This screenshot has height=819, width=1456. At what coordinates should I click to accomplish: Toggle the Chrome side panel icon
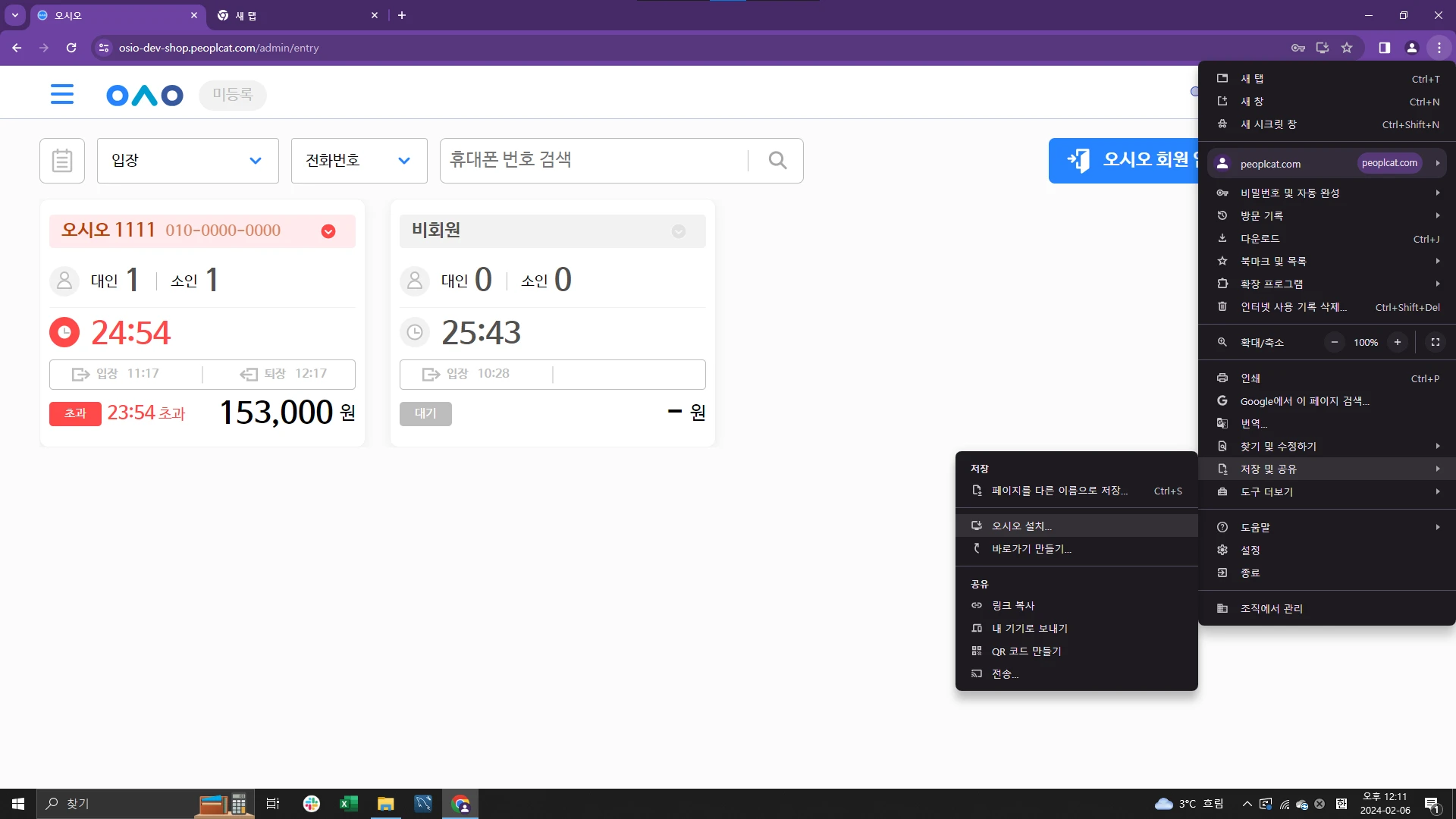1385,48
